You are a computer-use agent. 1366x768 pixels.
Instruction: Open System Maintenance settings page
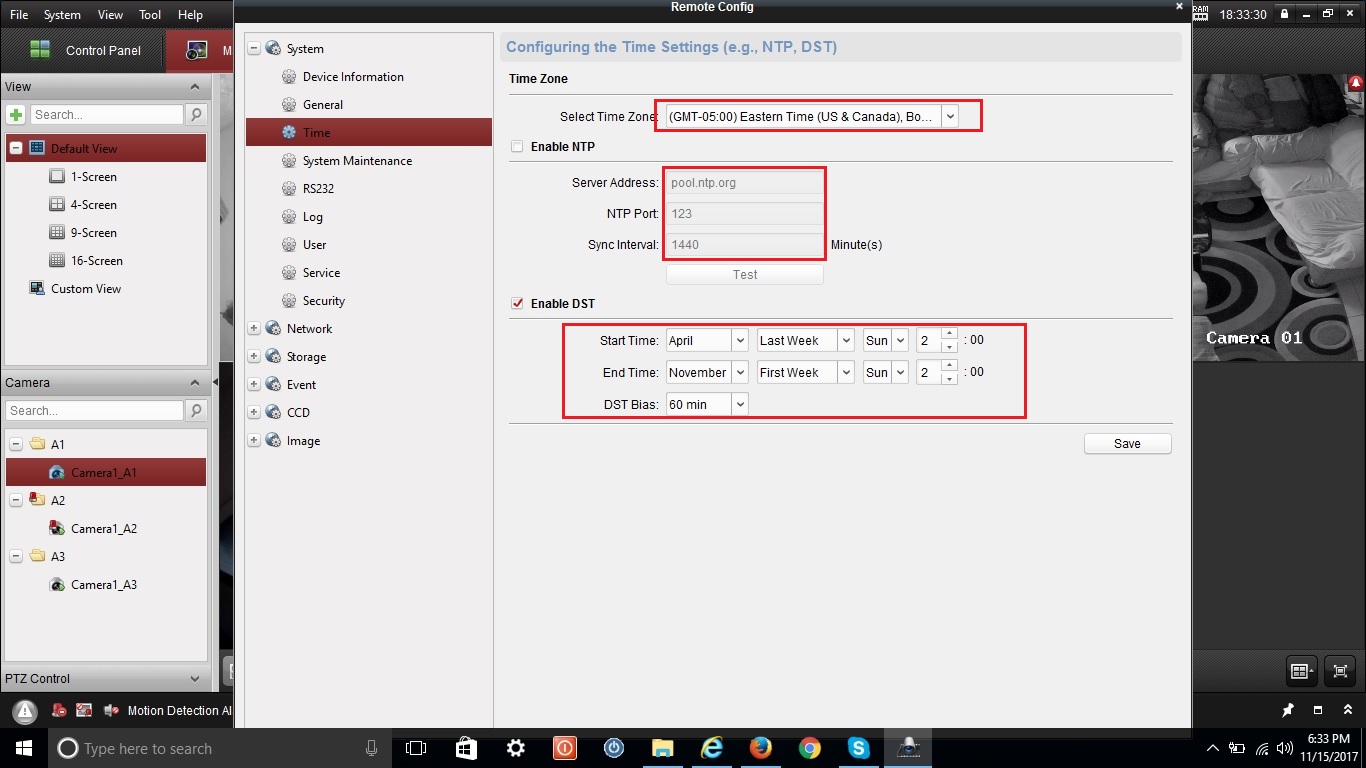point(357,161)
